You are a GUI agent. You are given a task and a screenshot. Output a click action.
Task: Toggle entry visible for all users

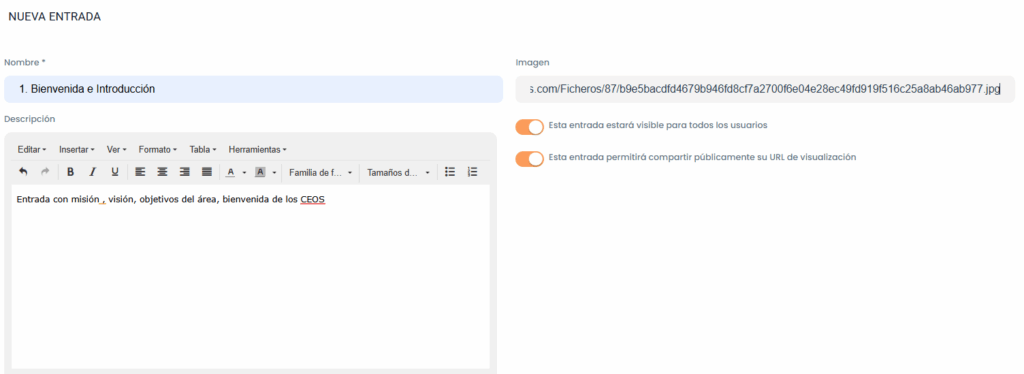coord(530,127)
